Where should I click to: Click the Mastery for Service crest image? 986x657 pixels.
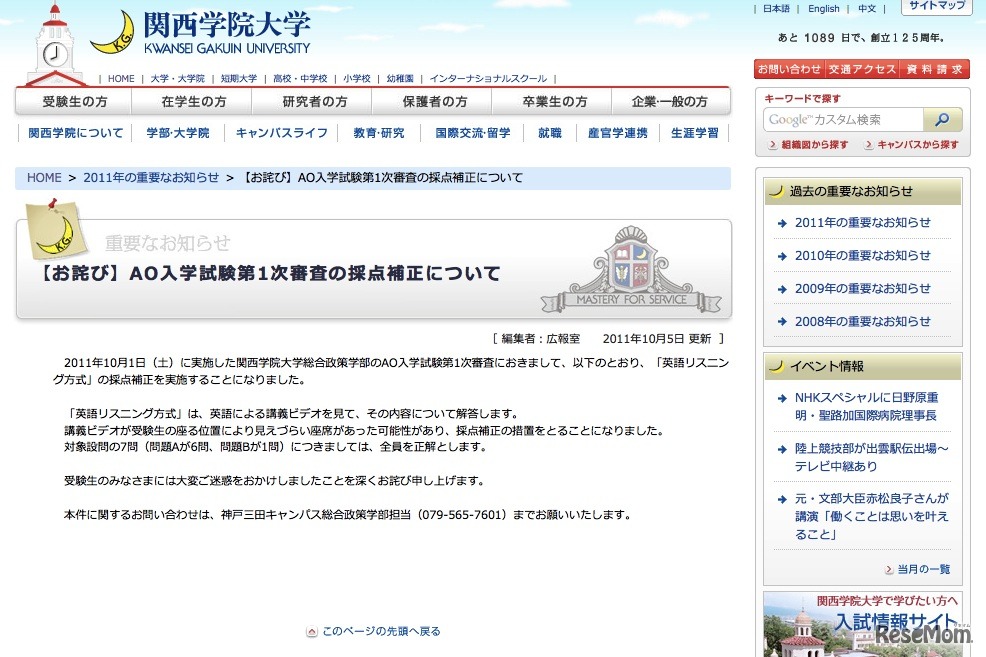[x=631, y=270]
